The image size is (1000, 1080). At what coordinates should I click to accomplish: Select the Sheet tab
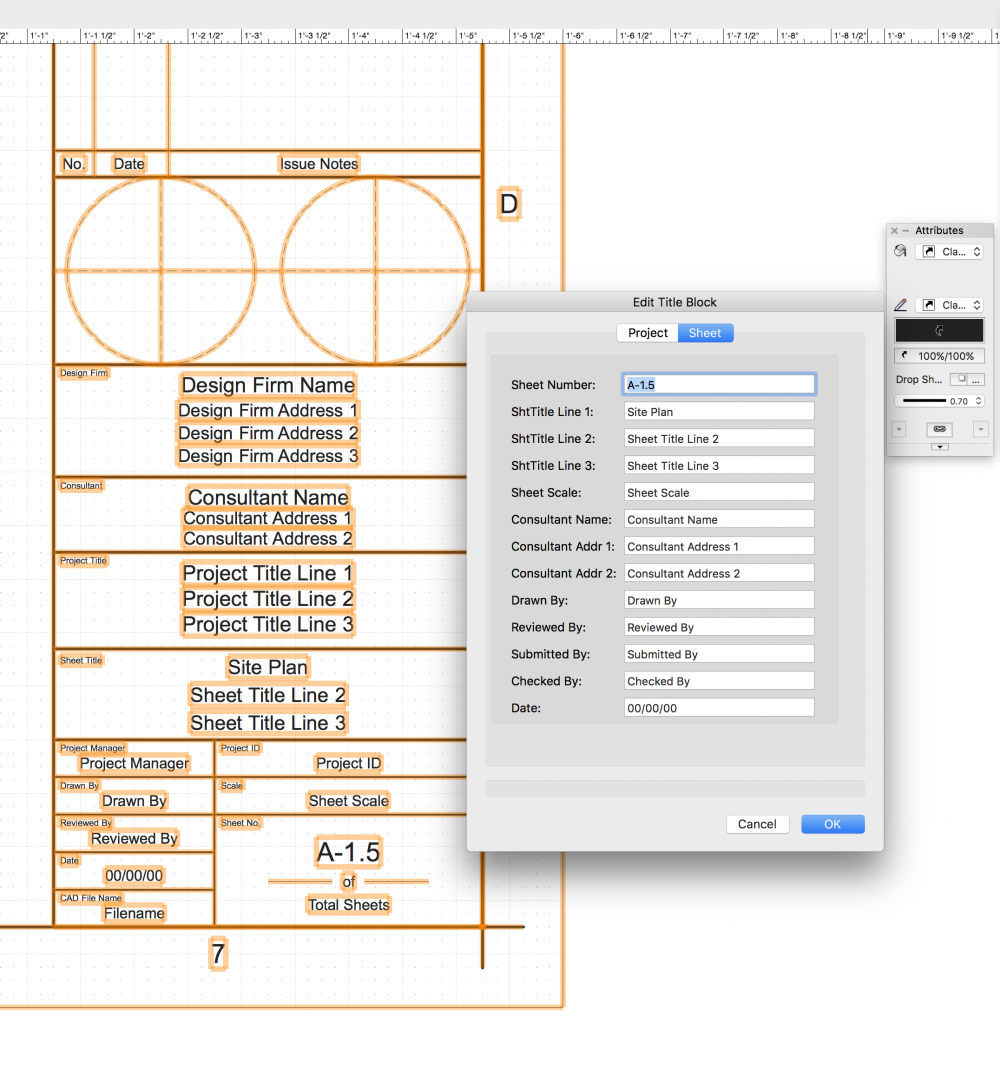705,333
